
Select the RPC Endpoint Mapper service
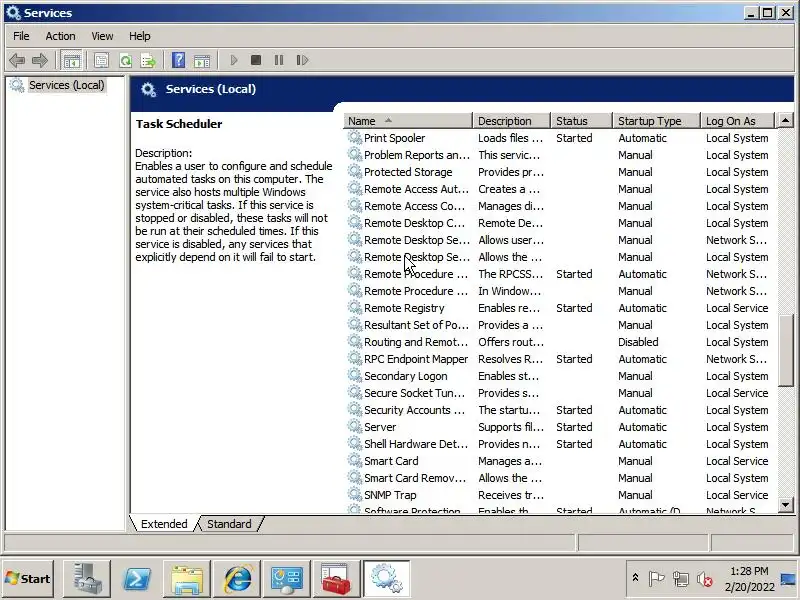coord(560,359)
